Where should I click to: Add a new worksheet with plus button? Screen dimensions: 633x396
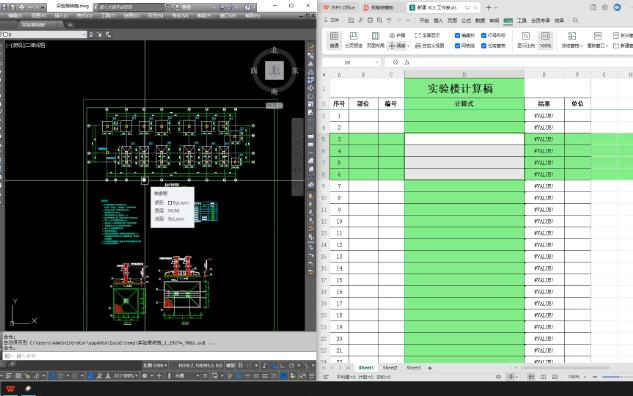coord(430,368)
